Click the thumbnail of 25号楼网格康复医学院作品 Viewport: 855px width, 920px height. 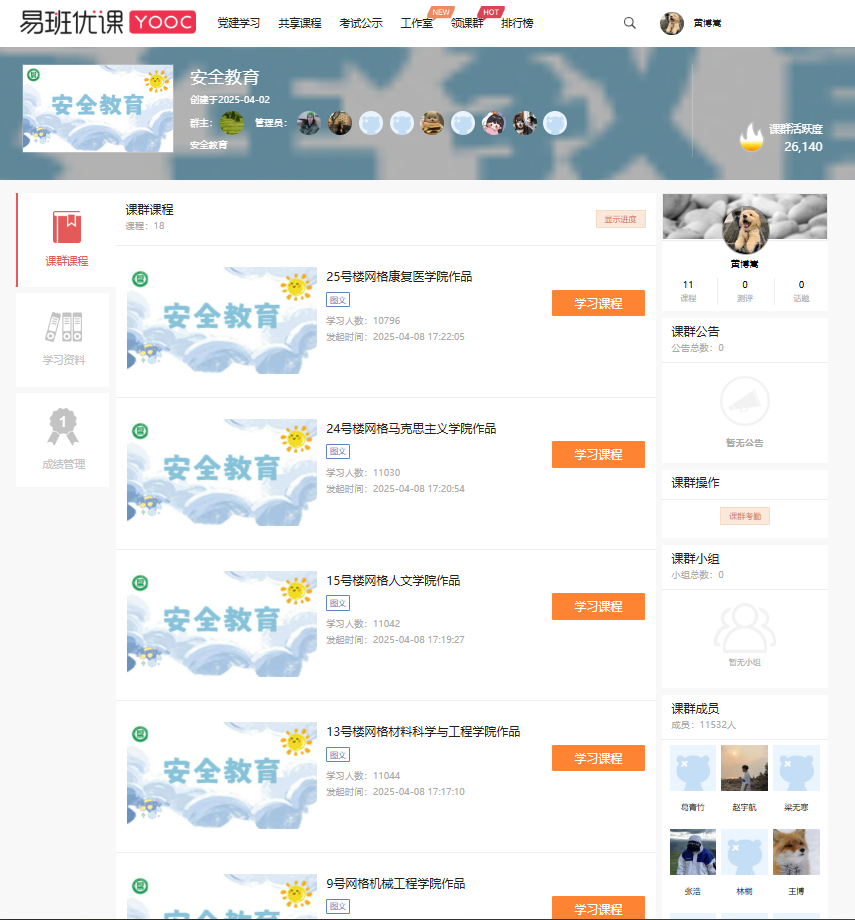tap(222, 320)
